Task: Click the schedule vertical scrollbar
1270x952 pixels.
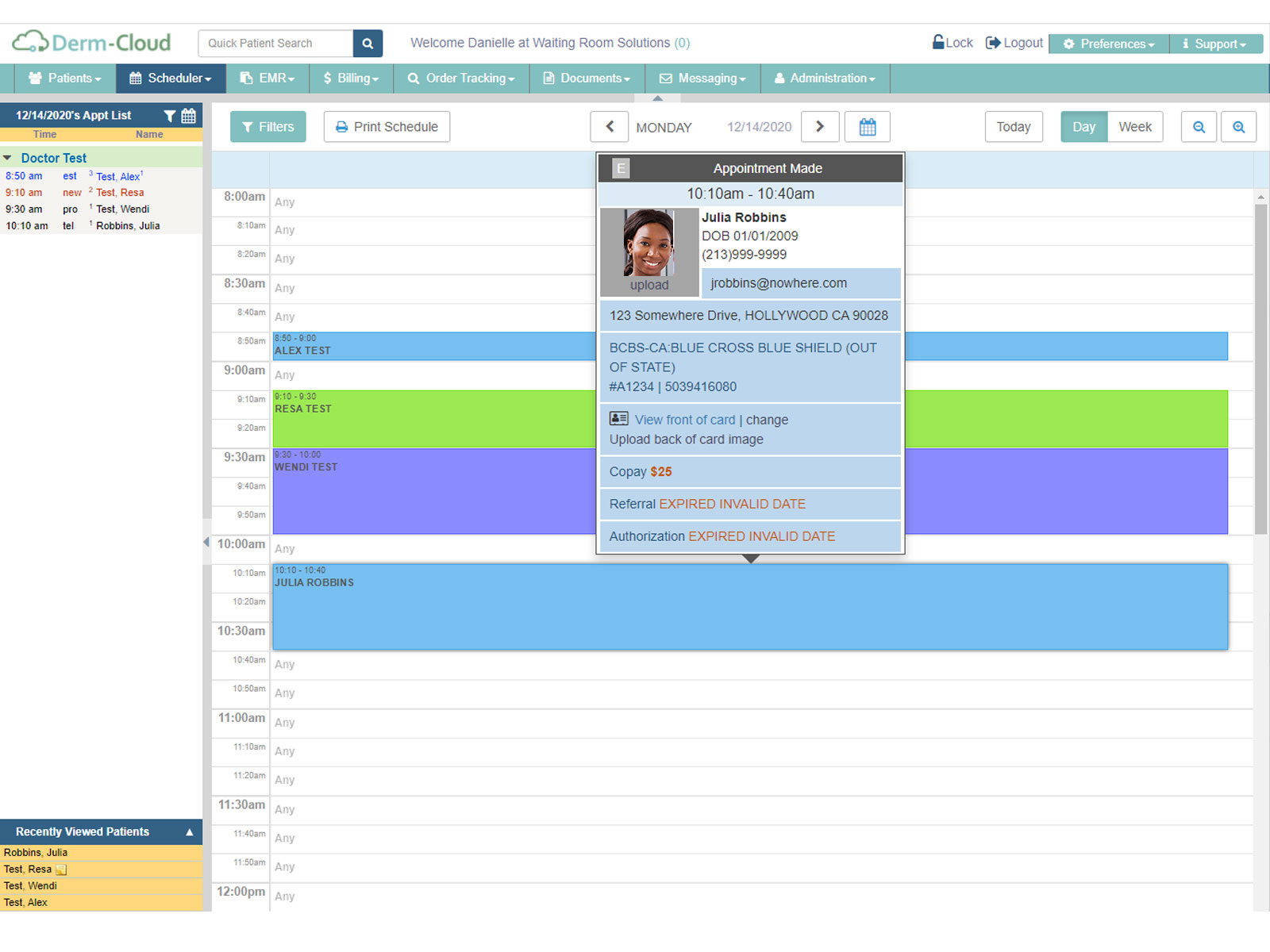Action: click(1260, 369)
